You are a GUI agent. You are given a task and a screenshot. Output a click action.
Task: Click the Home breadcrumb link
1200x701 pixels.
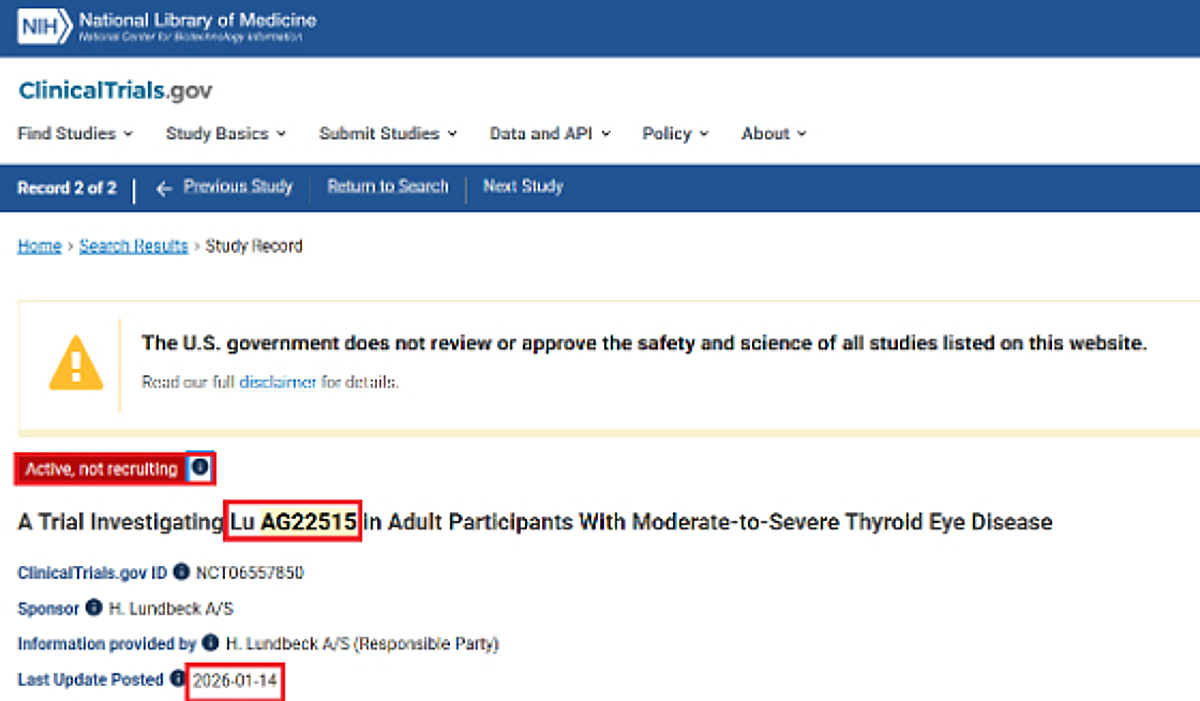[x=39, y=246]
